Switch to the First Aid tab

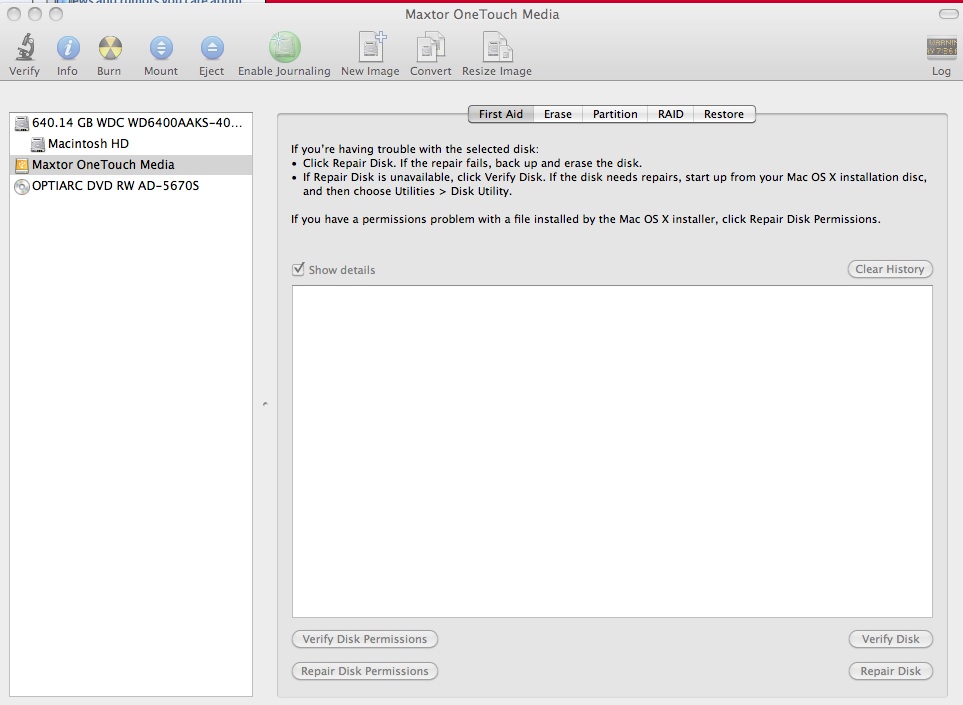pos(501,114)
